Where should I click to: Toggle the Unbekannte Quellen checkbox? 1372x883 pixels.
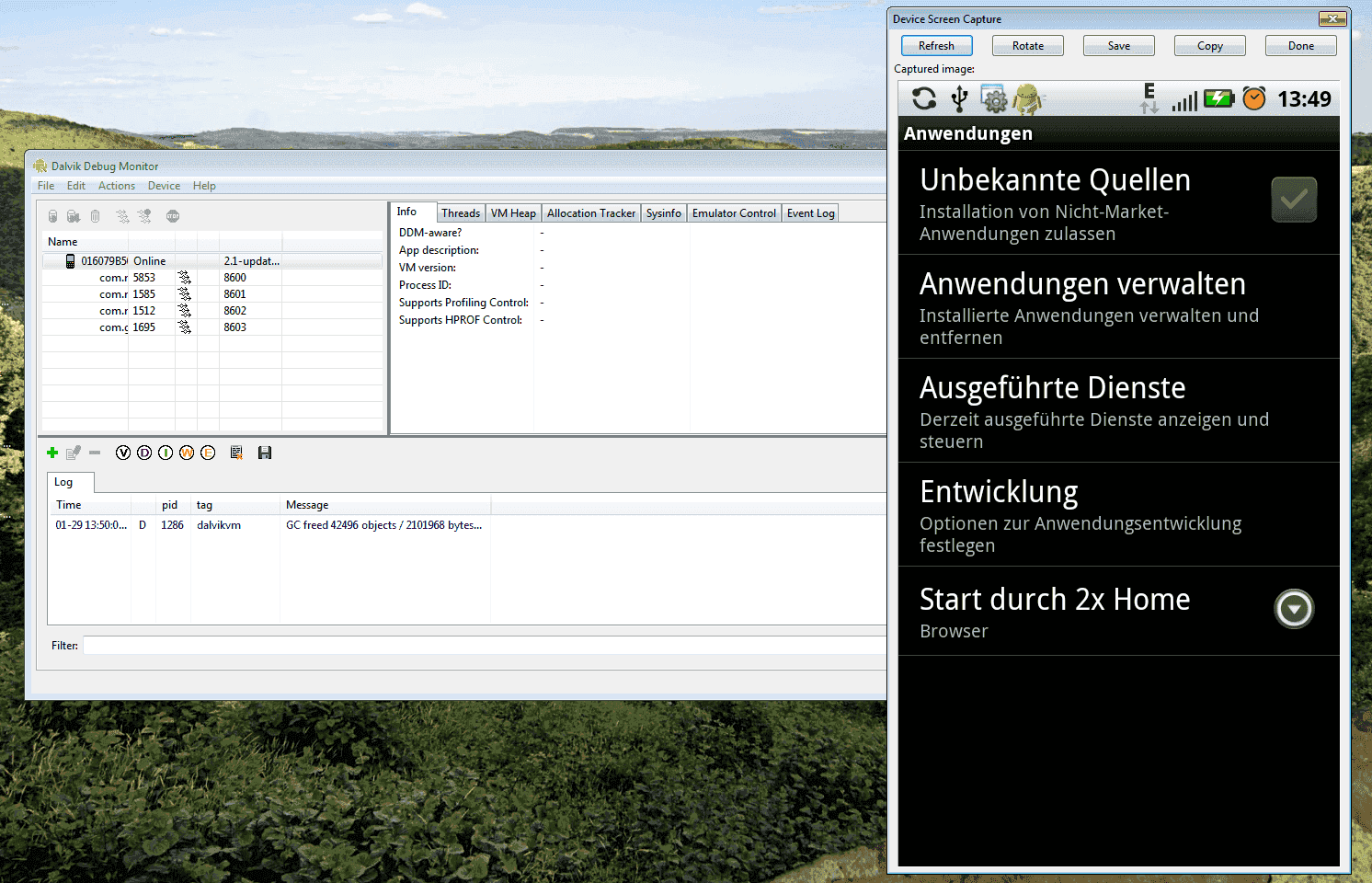point(1294,200)
